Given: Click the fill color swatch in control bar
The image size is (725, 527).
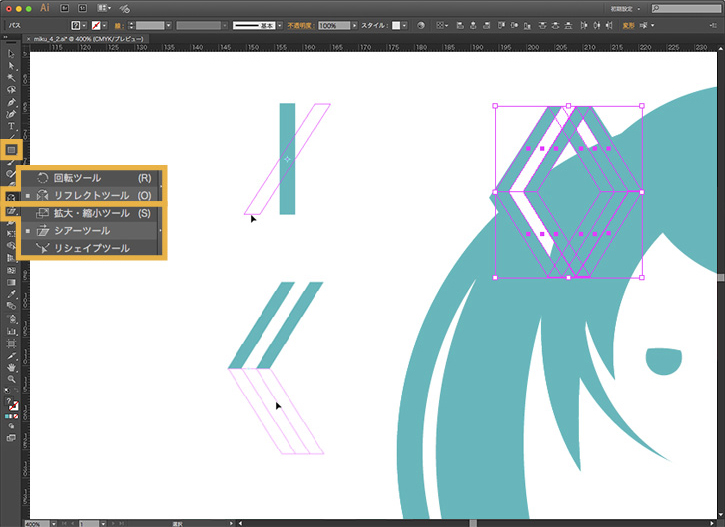Looking at the screenshot, I should 76,25.
